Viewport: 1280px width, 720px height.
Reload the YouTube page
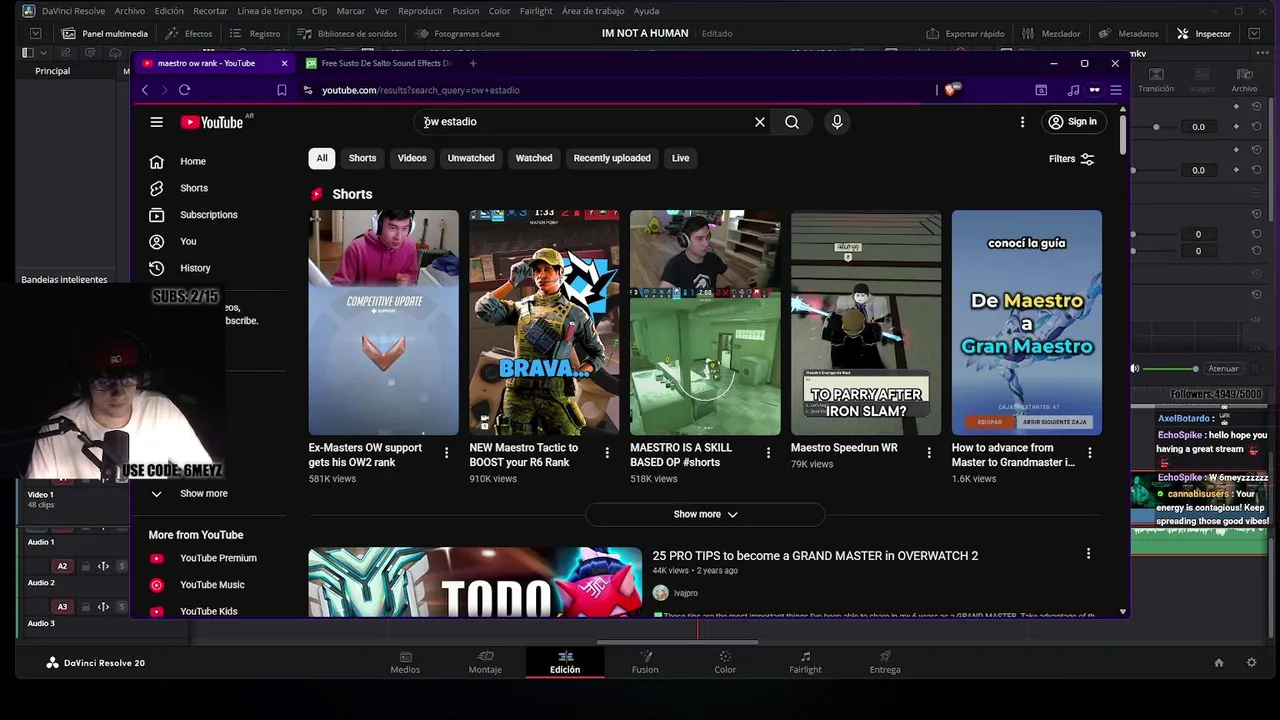[x=184, y=90]
